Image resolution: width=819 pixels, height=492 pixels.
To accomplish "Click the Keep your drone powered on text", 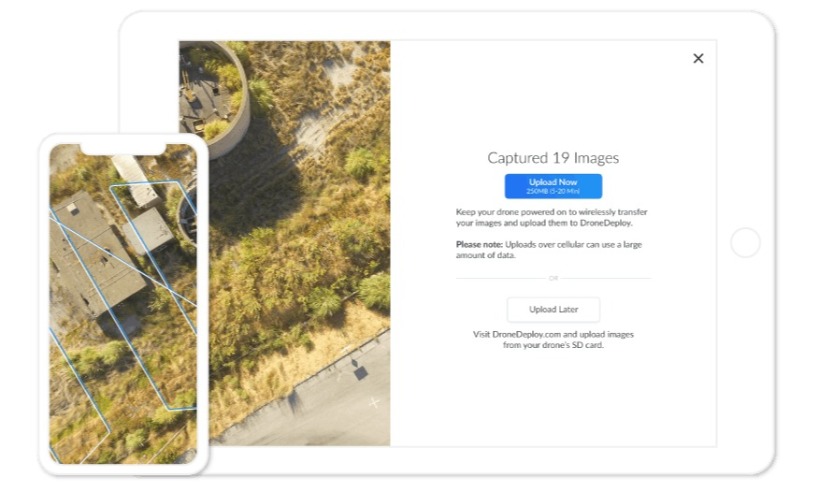I will (551, 217).
